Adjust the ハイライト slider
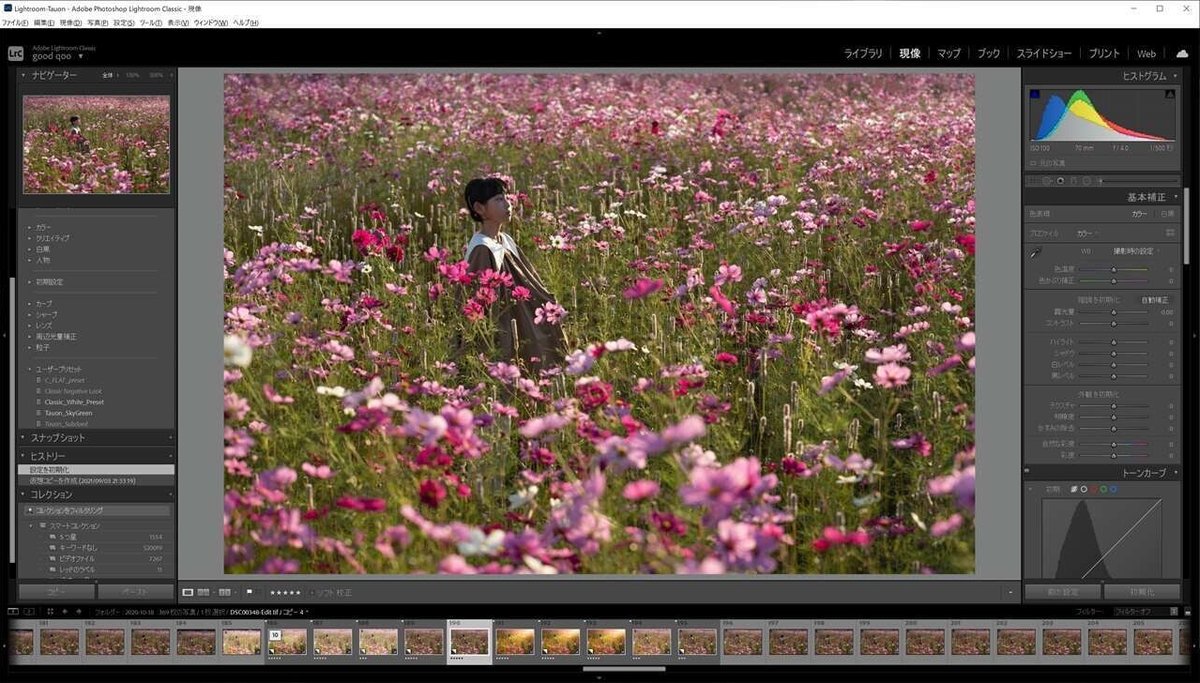This screenshot has height=683, width=1200. (x=1113, y=342)
